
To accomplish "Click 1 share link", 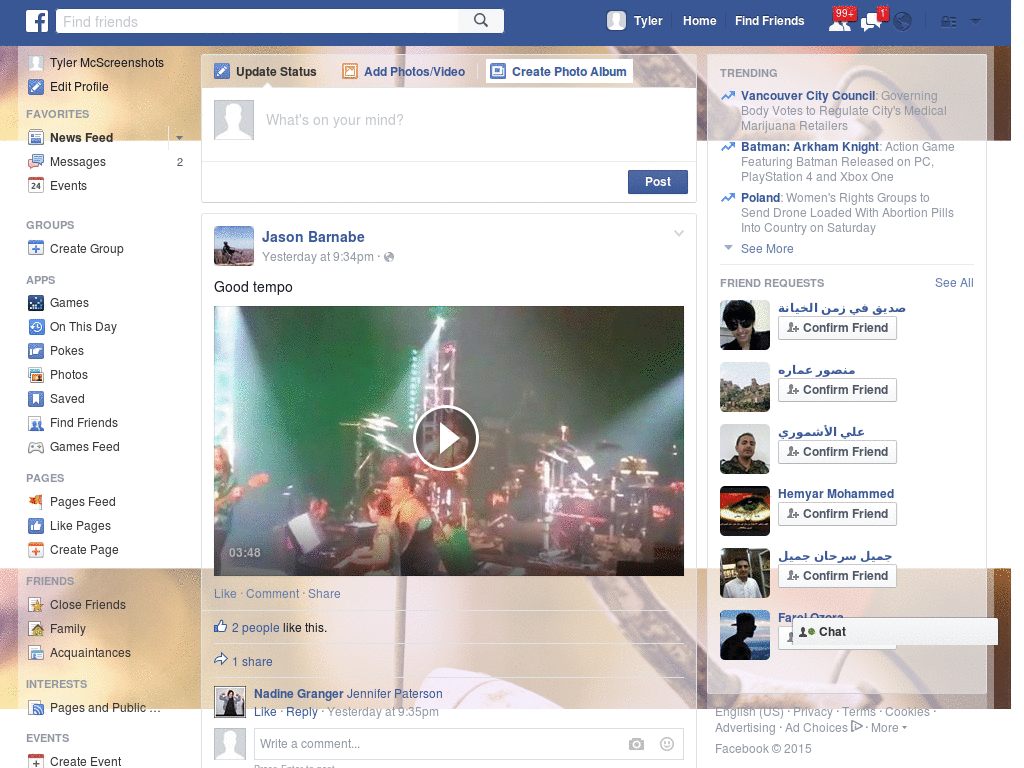I will (x=252, y=662).
